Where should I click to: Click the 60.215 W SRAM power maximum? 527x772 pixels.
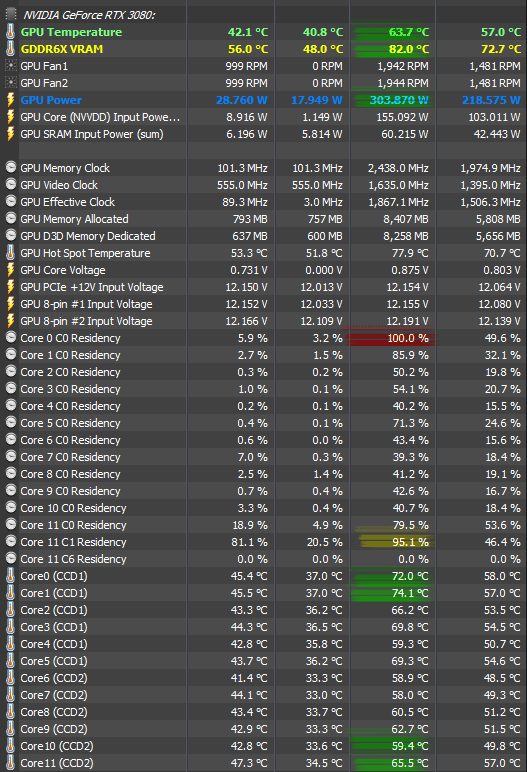pos(405,134)
